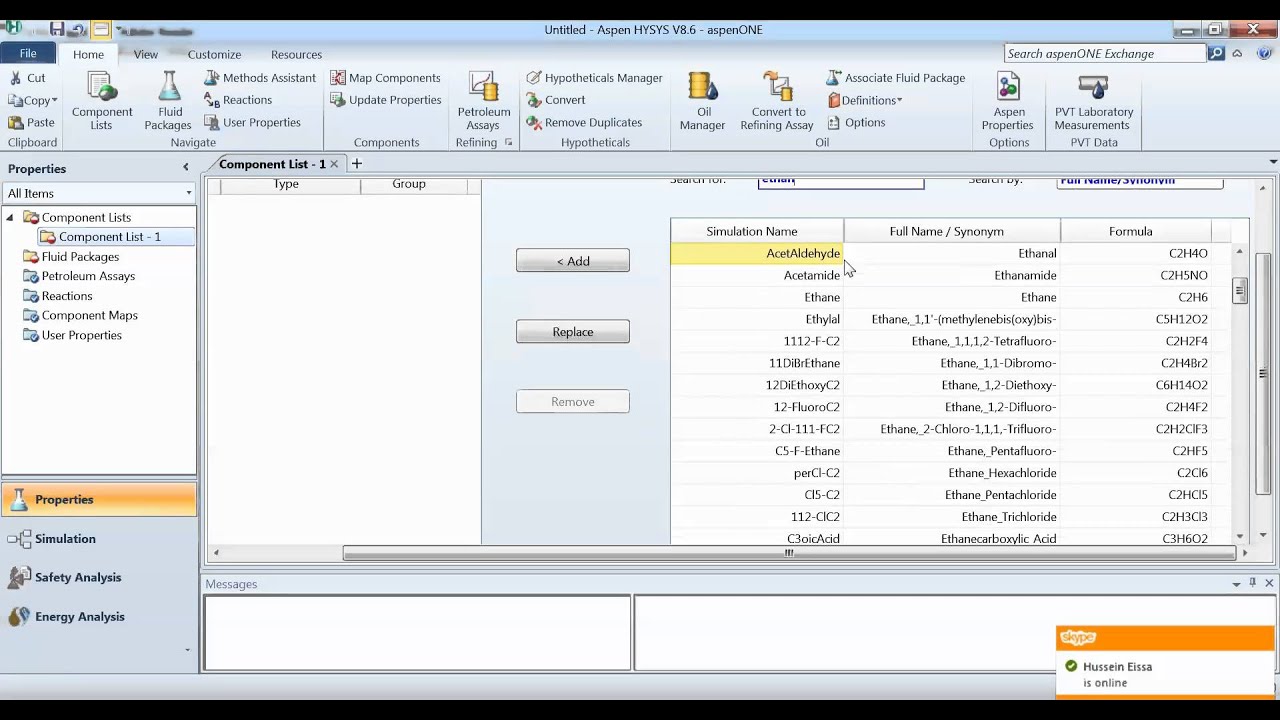Screen dimensions: 1280x720
Task: Open Component Maps in navigation tree
Action: click(89, 315)
